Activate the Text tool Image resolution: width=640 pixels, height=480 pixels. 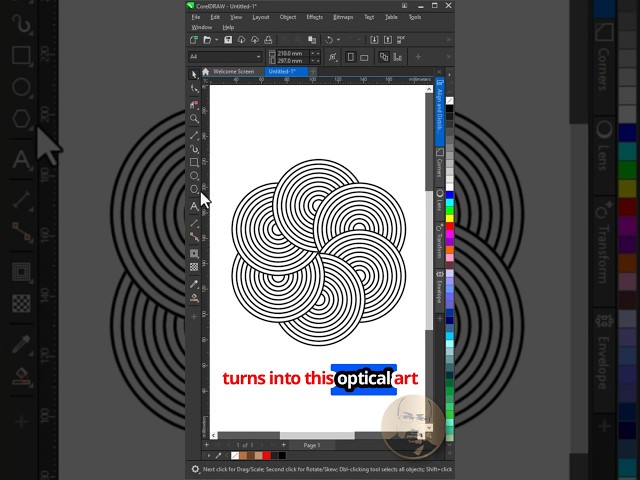pyautogui.click(x=194, y=206)
